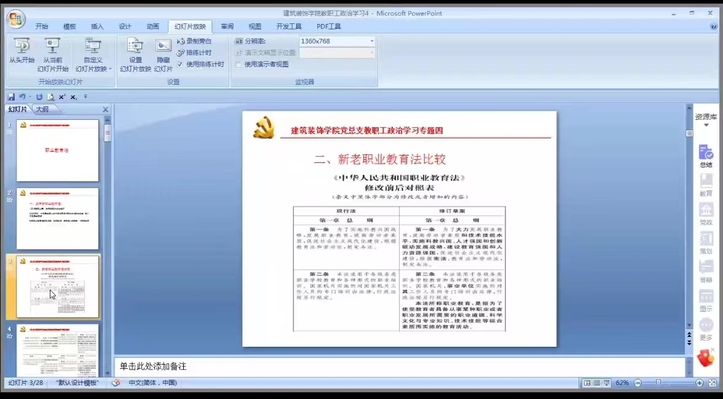723x399 pixels.
Task: Click the notes area 单击此处添加备注
Action: pos(400,367)
